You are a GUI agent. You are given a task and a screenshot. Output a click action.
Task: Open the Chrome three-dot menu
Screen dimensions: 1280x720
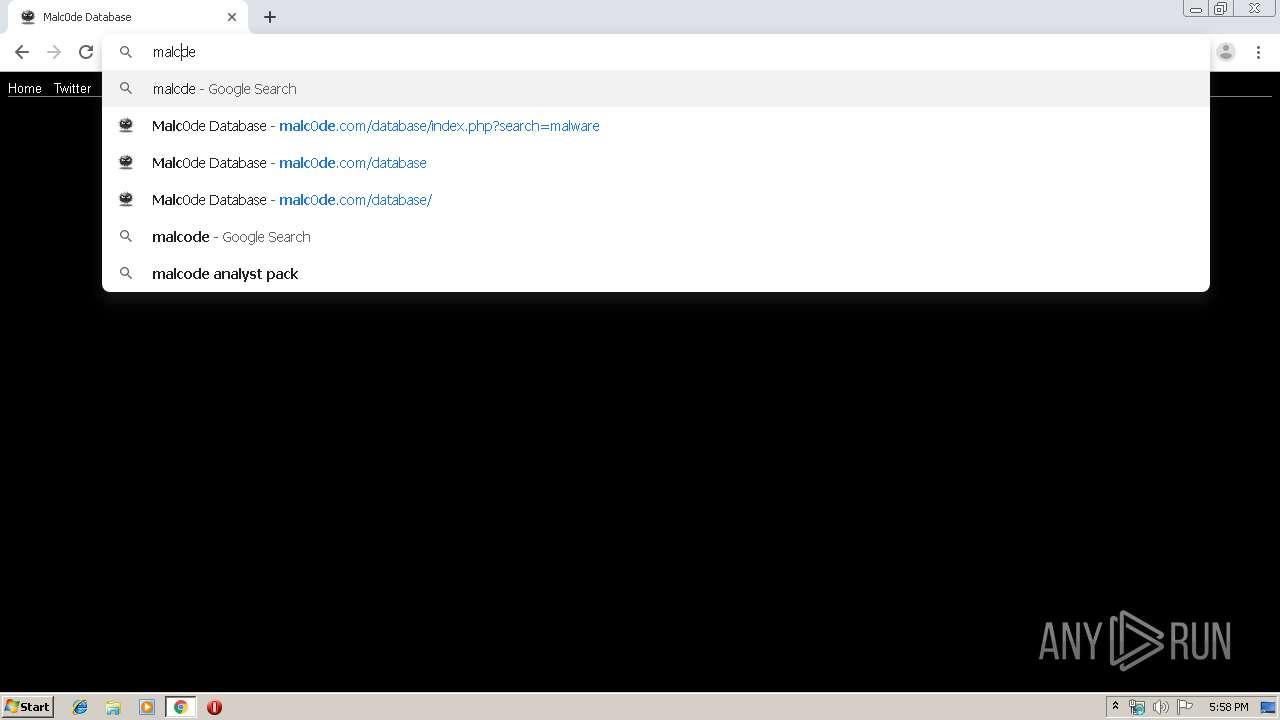(x=1258, y=52)
